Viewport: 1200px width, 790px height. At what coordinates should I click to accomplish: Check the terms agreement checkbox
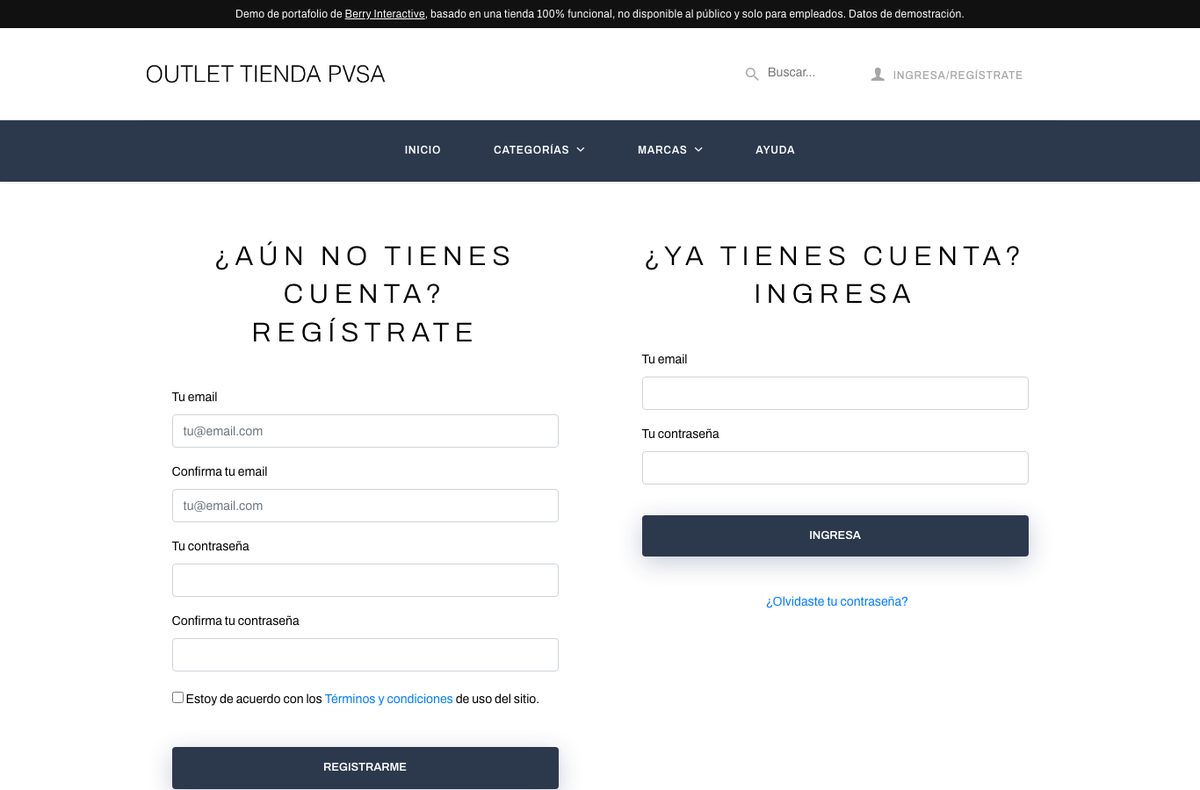[178, 698]
